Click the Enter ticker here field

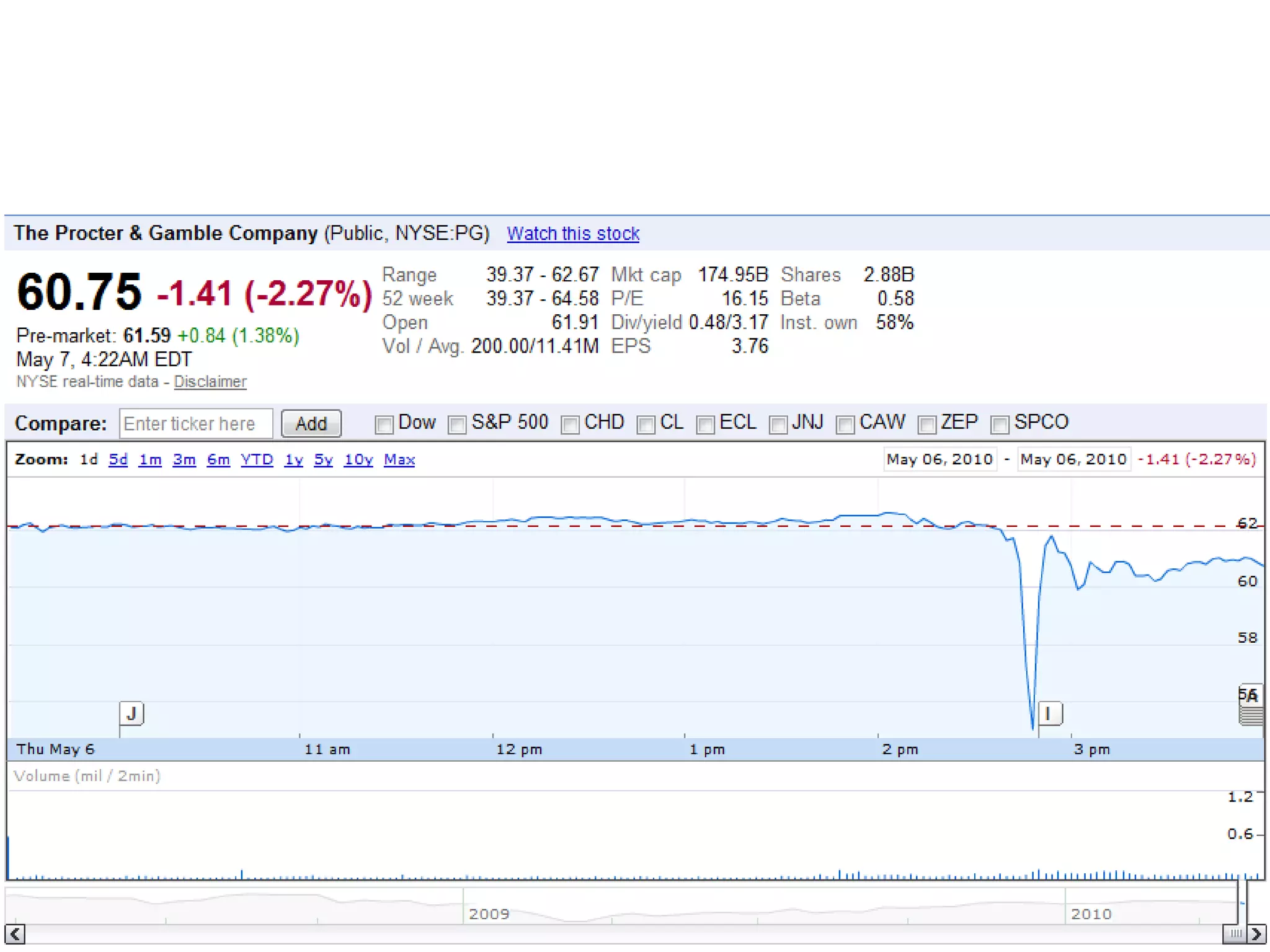[196, 423]
